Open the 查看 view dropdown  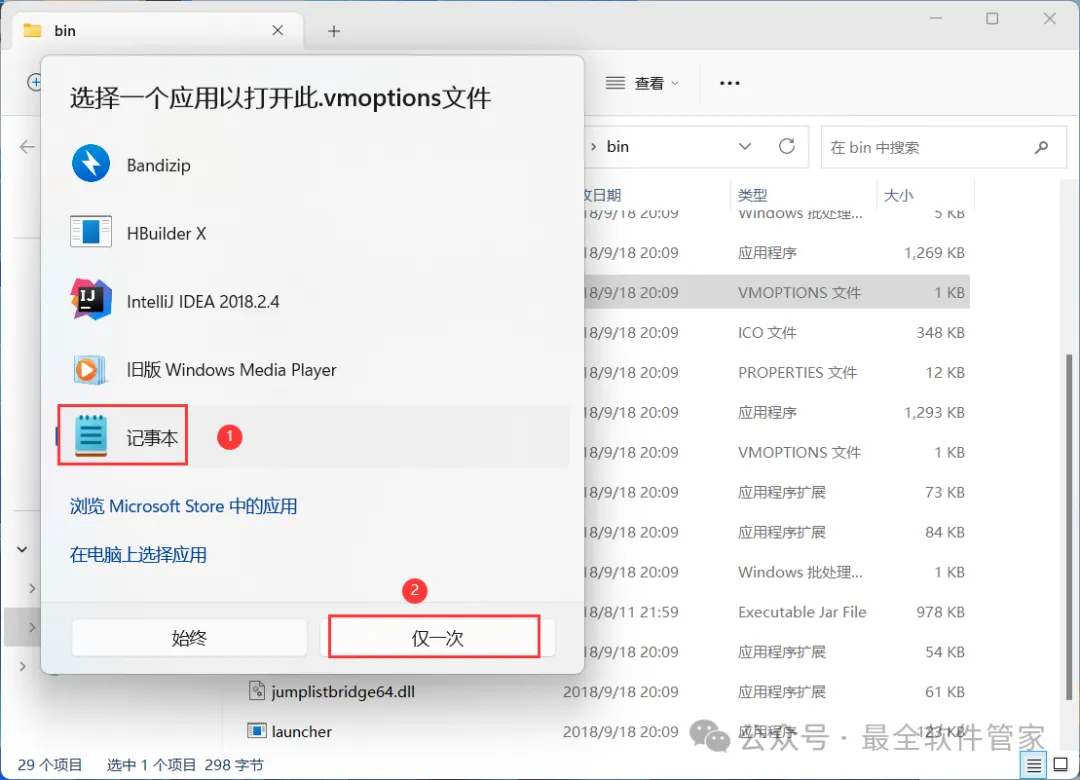[x=642, y=83]
